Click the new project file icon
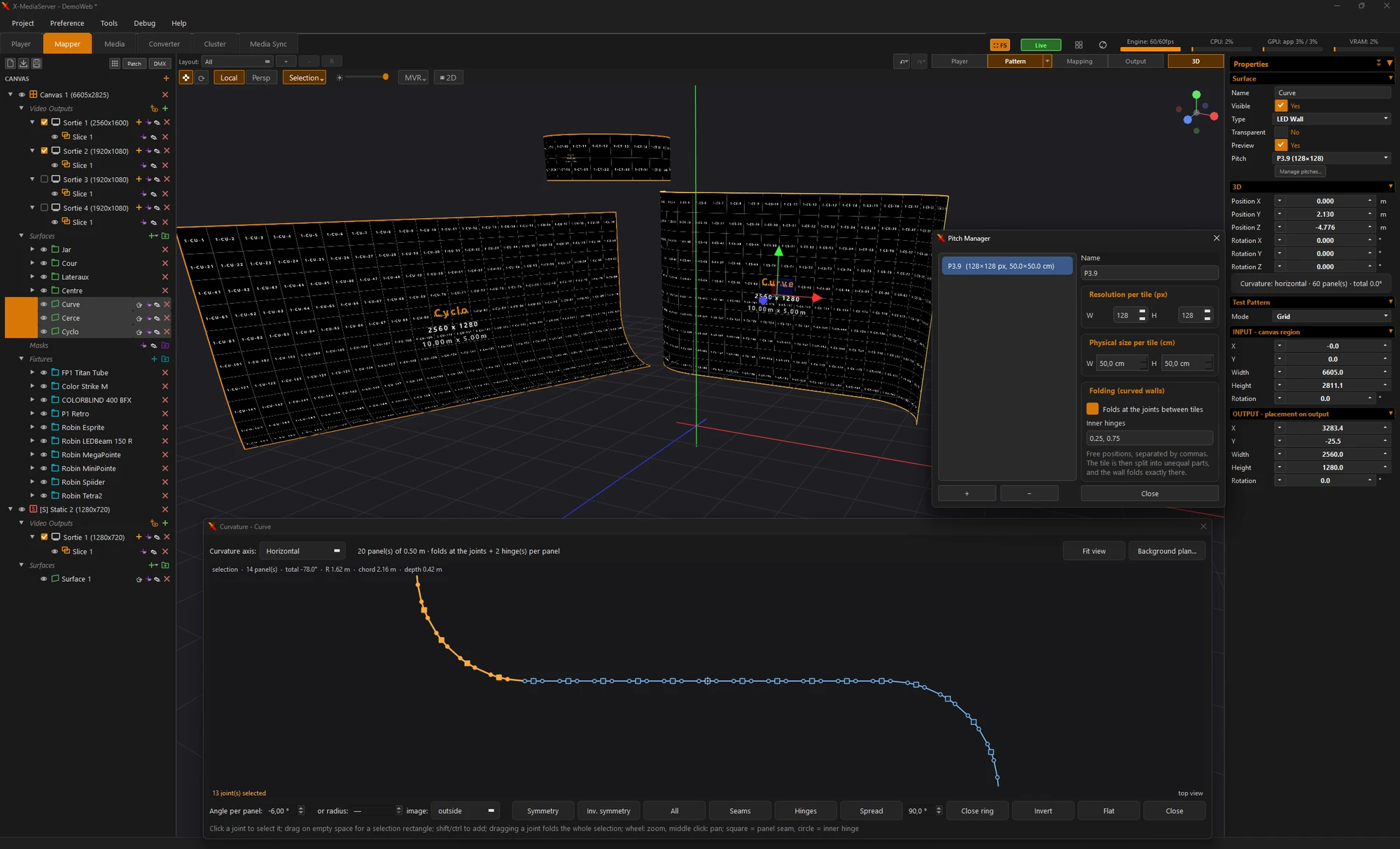 (x=10, y=63)
